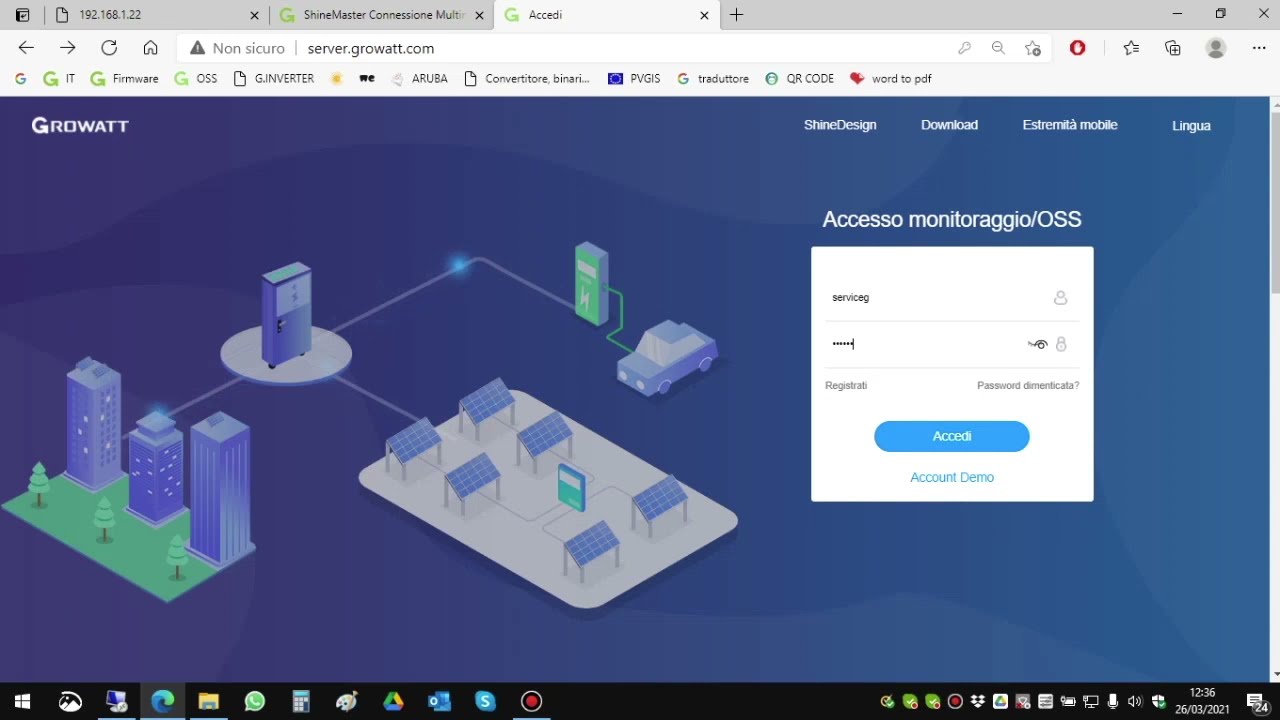
Task: Open the Firmware bookmark
Action: coord(124,78)
